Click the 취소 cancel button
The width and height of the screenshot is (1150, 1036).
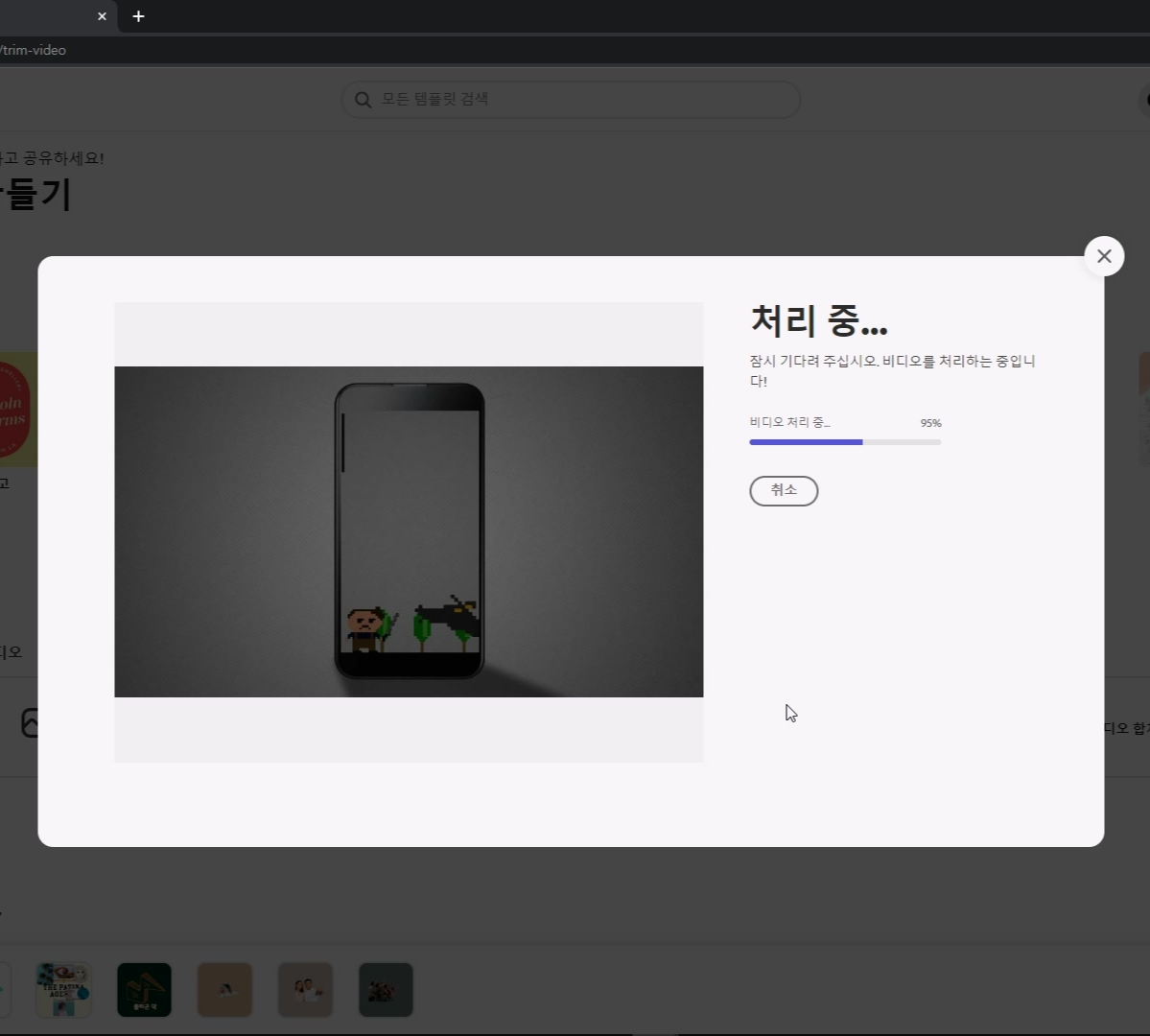tap(784, 491)
